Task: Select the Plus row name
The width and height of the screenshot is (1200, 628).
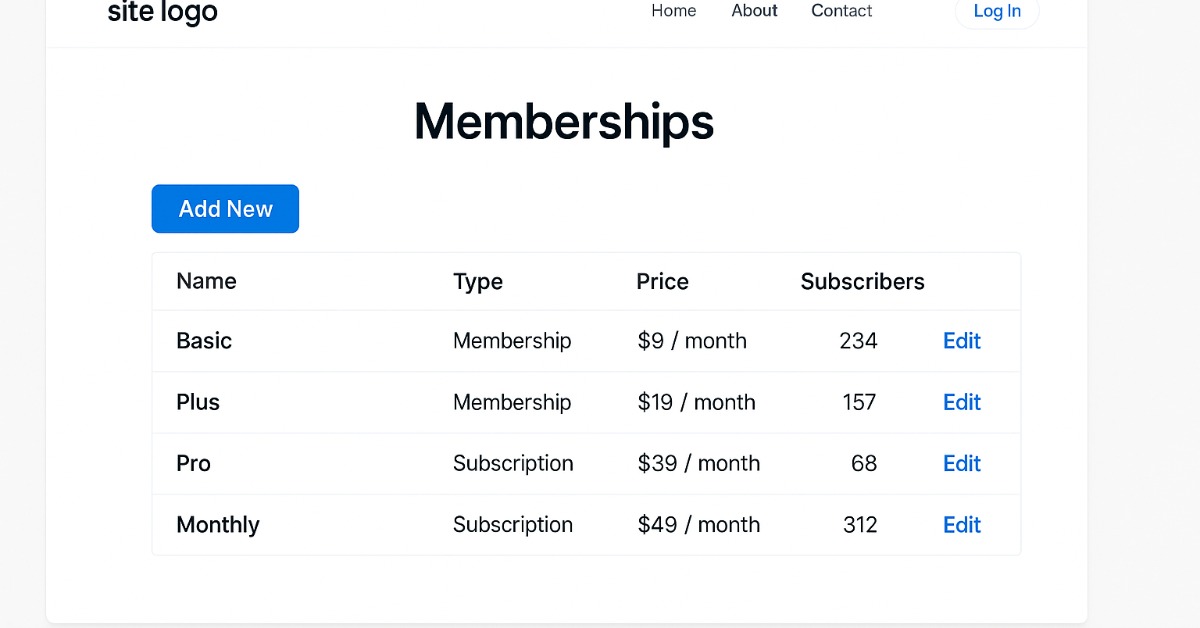Action: pos(198,402)
